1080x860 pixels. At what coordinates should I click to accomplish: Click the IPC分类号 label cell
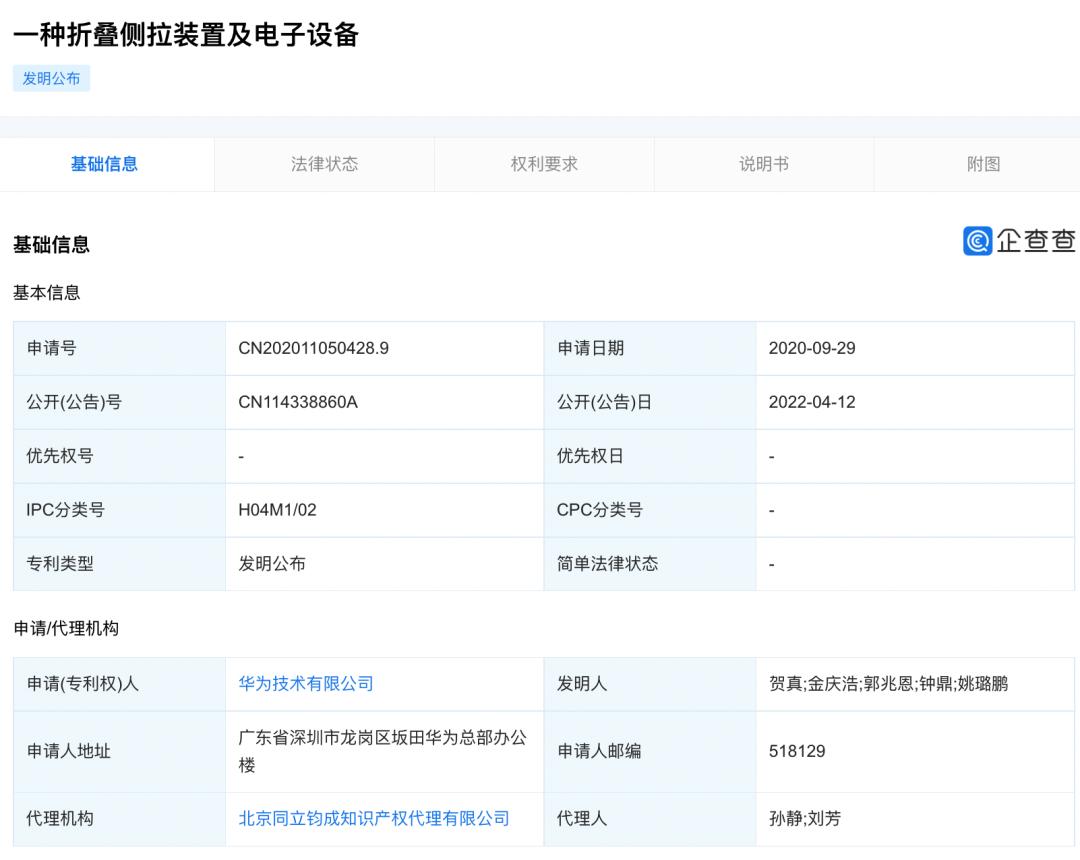[x=119, y=510]
